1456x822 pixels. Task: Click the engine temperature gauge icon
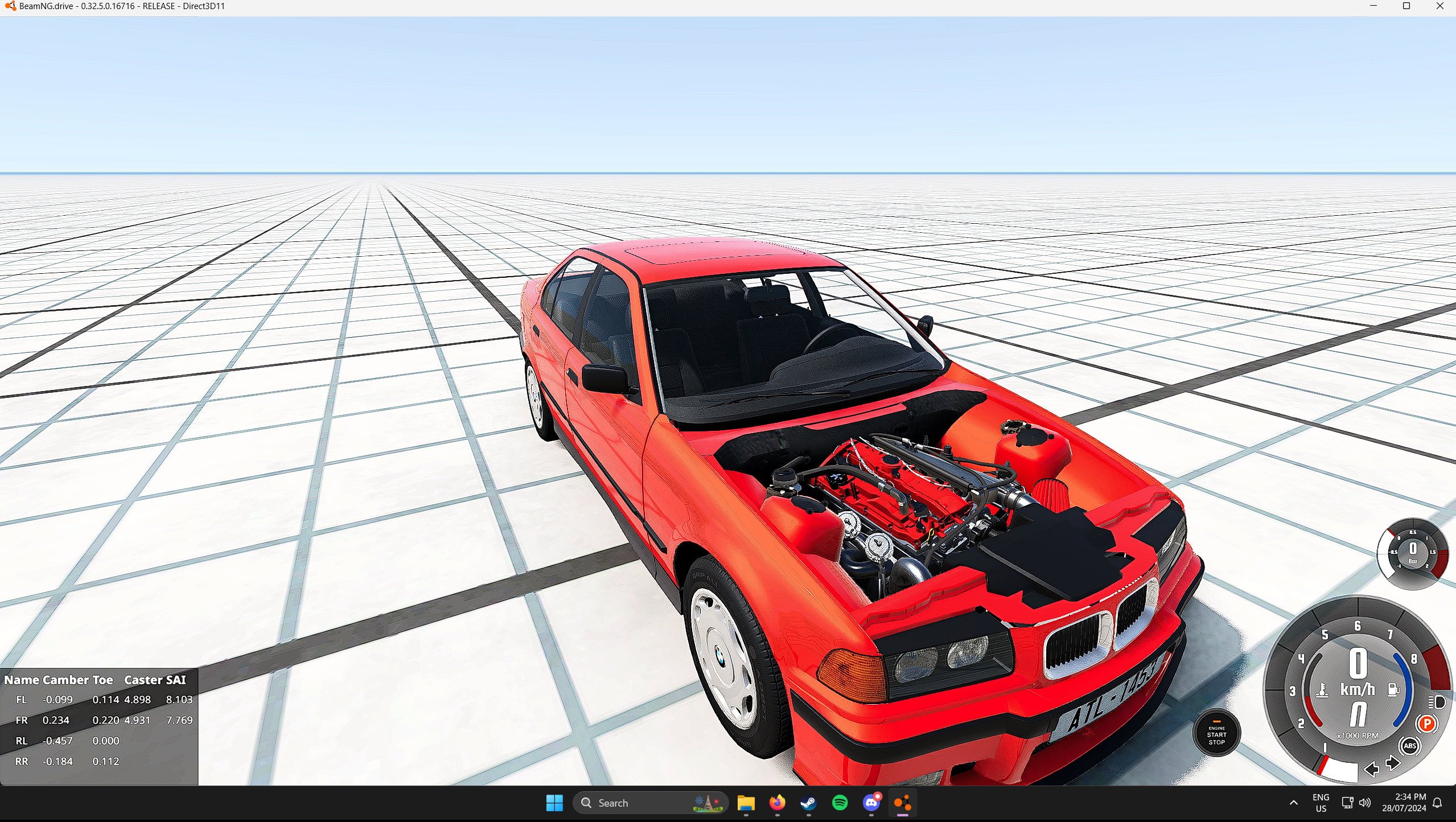coord(1322,690)
